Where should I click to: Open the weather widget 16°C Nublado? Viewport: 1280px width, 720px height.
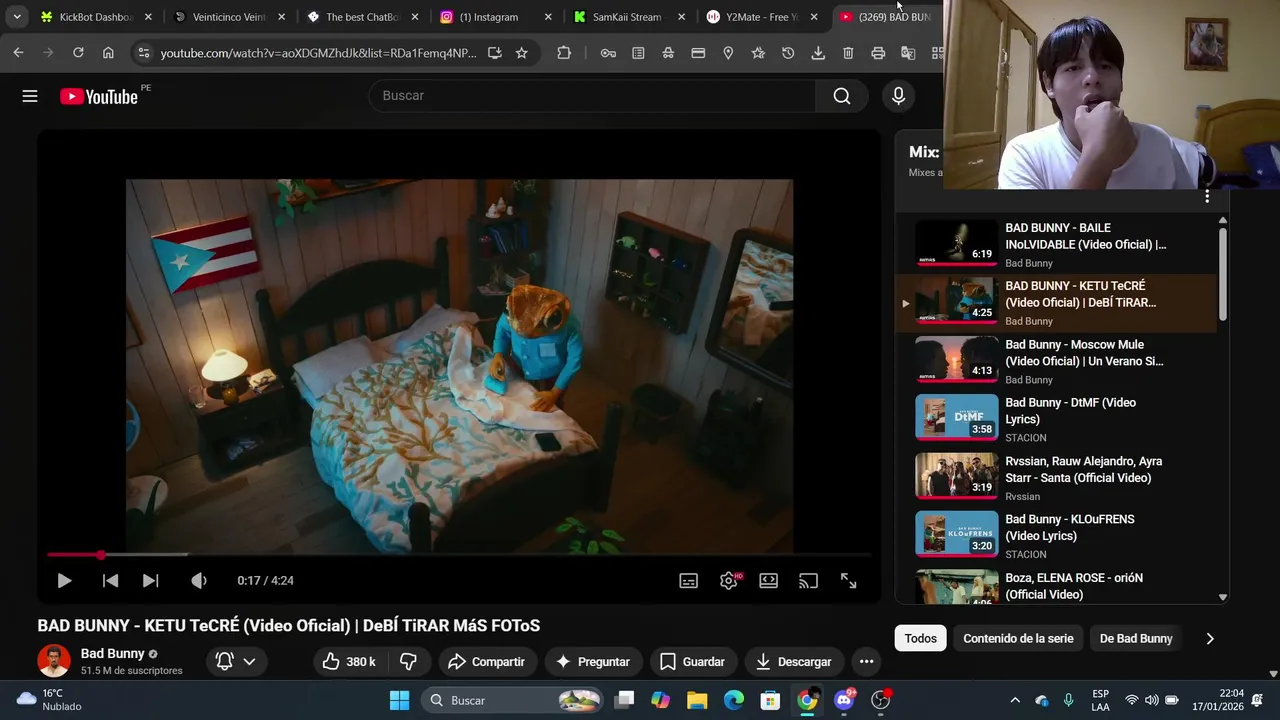pos(49,700)
